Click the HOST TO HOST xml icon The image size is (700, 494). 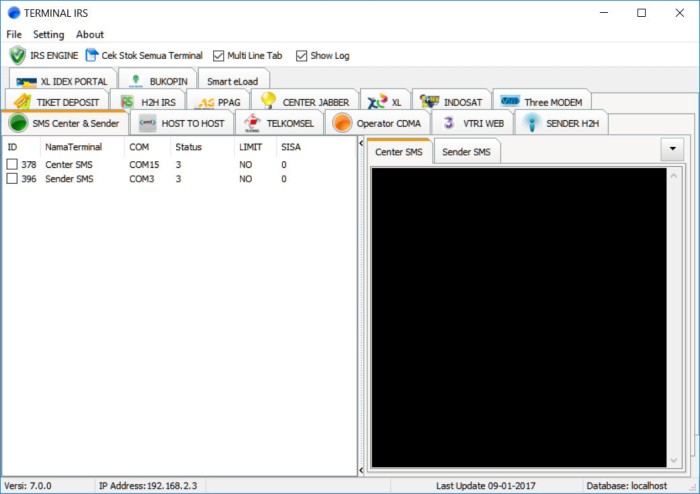[x=147, y=123]
